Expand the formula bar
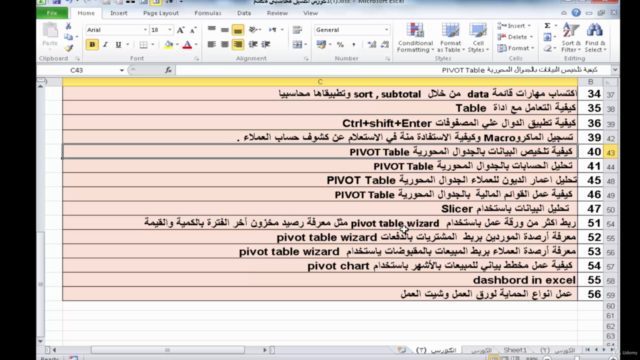The image size is (640, 360). (x=615, y=70)
